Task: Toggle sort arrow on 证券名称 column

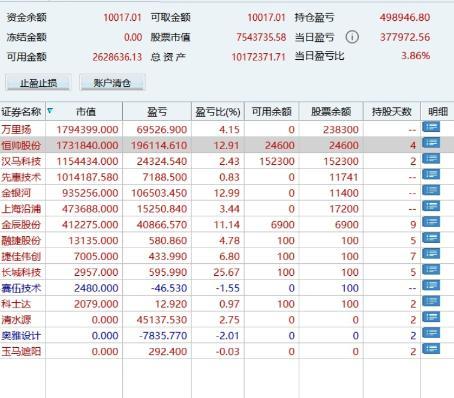Action: (x=50, y=111)
